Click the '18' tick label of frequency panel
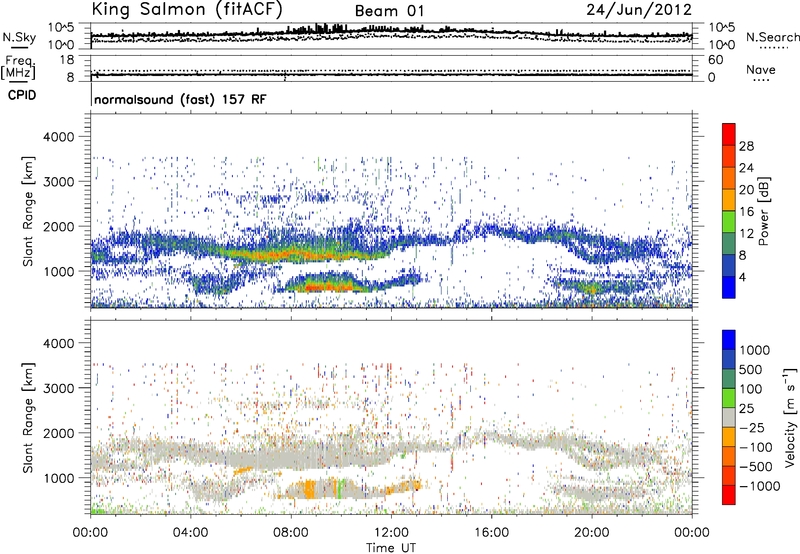 (x=67, y=60)
